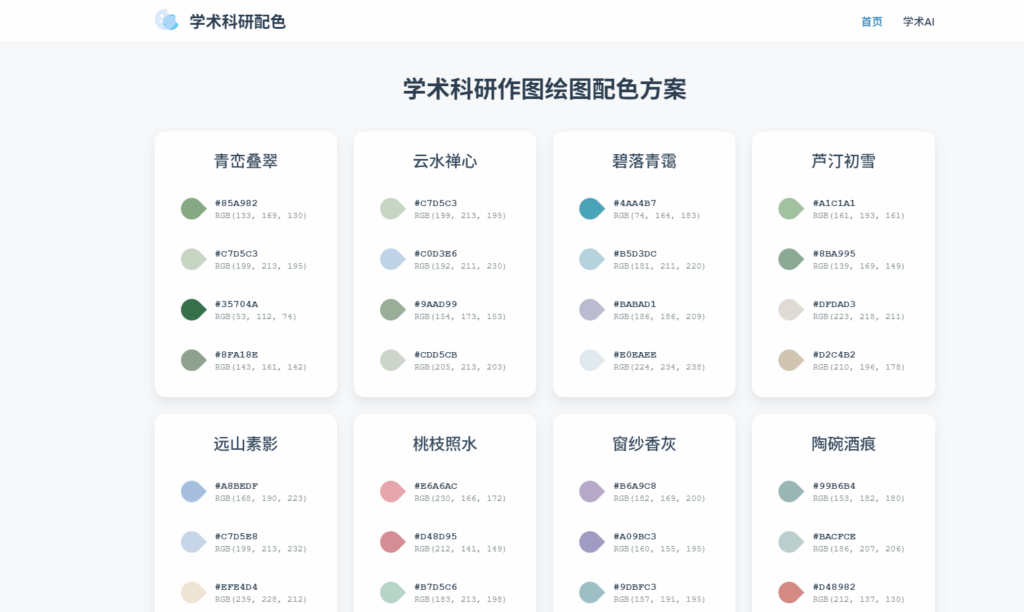The width and height of the screenshot is (1024, 612).
Task: Select the 桃枝照水 palette title
Action: click(445, 444)
